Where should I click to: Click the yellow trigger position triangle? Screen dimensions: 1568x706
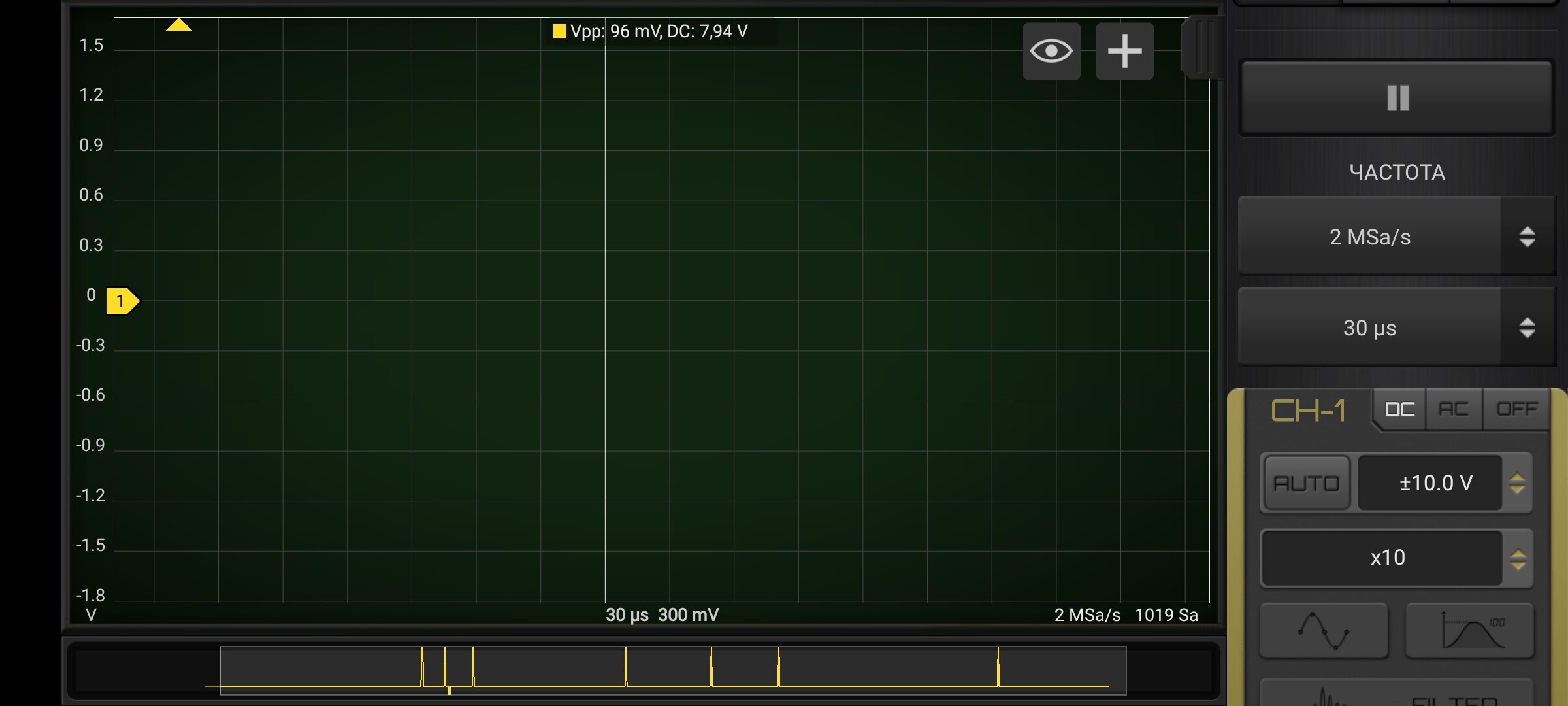coord(178,25)
